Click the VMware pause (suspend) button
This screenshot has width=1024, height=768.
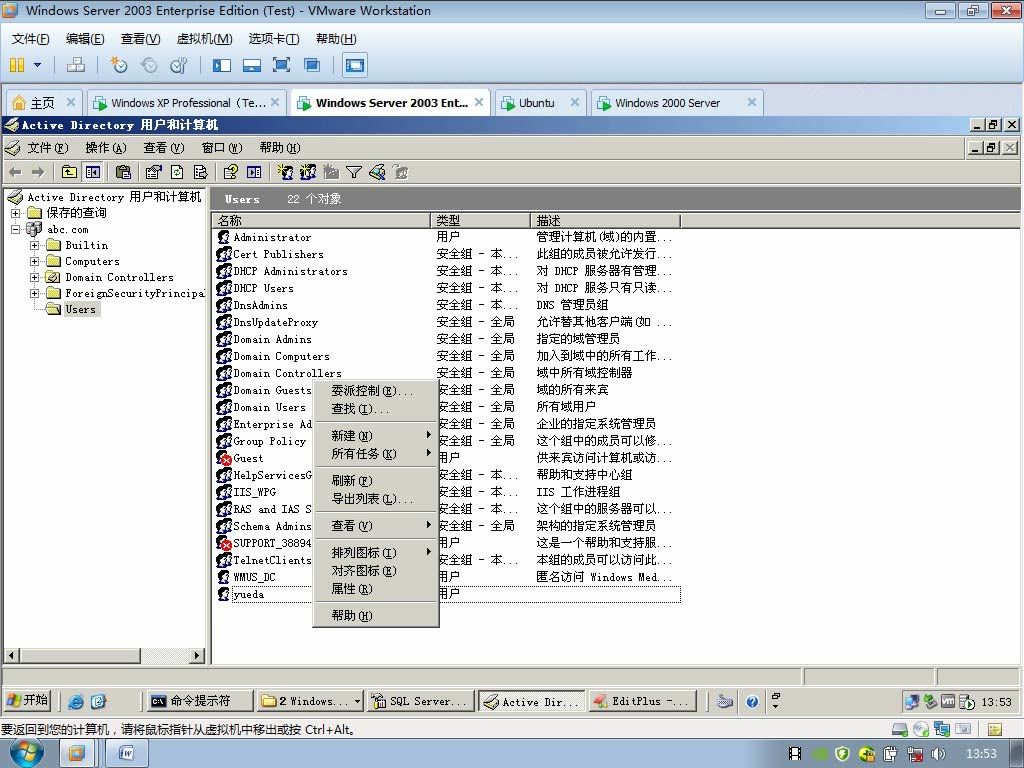pos(17,65)
